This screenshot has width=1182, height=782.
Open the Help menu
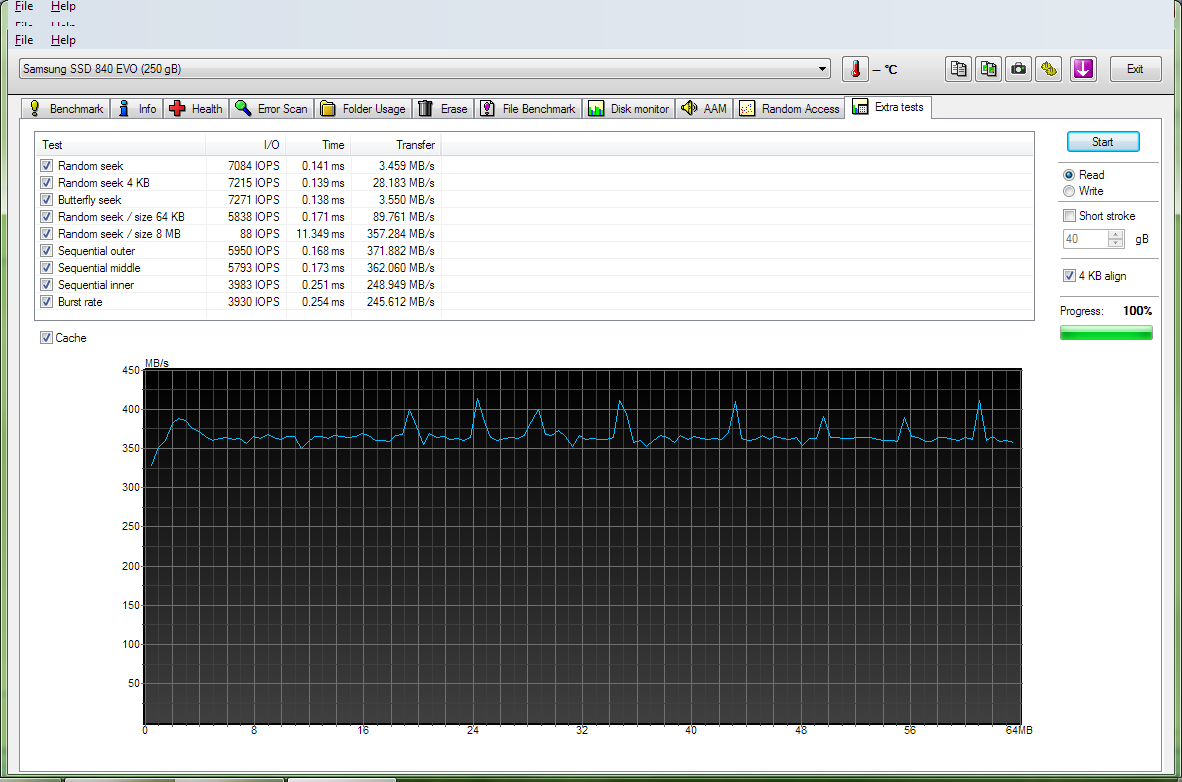coord(63,40)
